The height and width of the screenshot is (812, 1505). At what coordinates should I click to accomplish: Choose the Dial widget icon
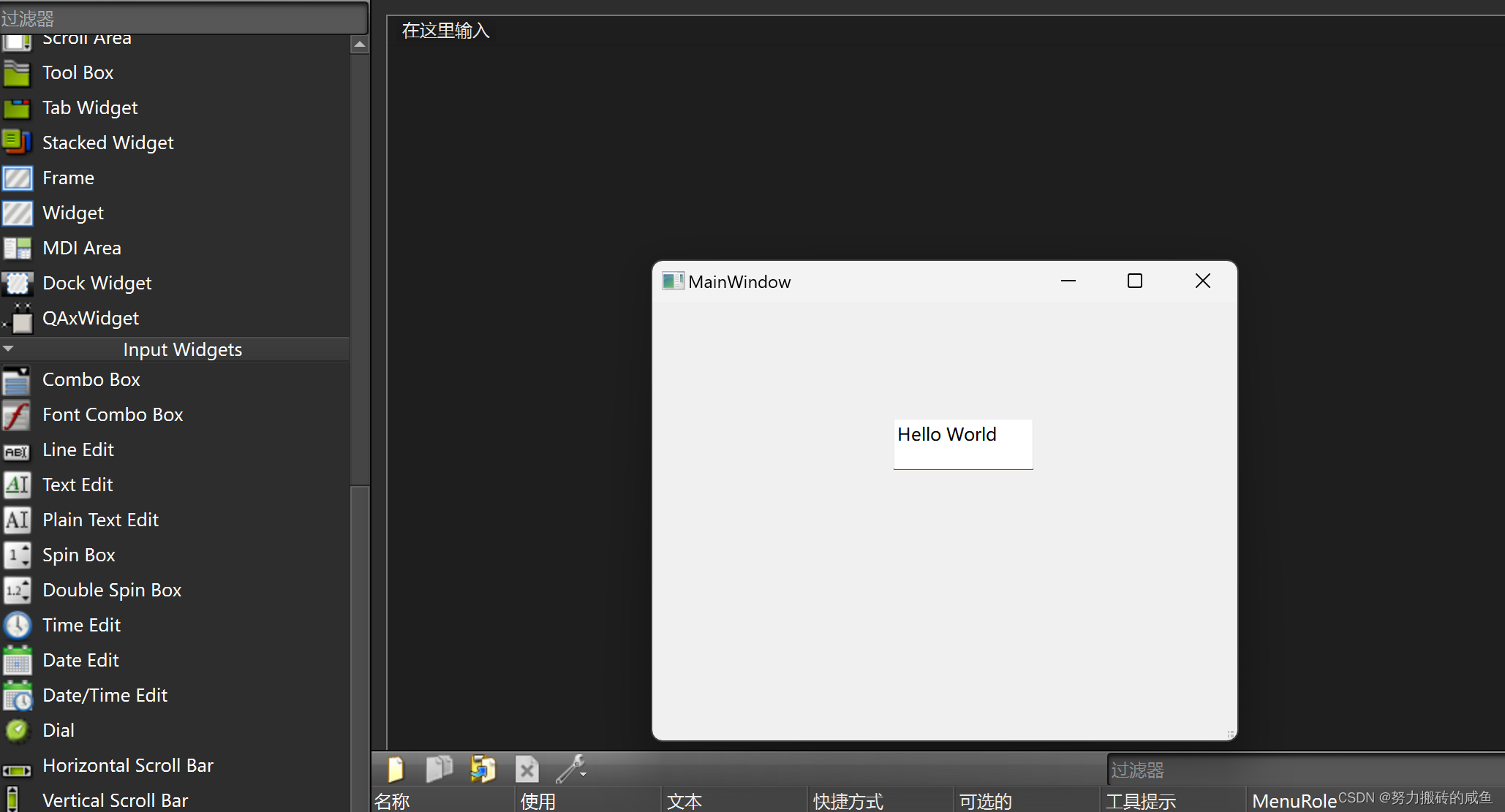[17, 730]
